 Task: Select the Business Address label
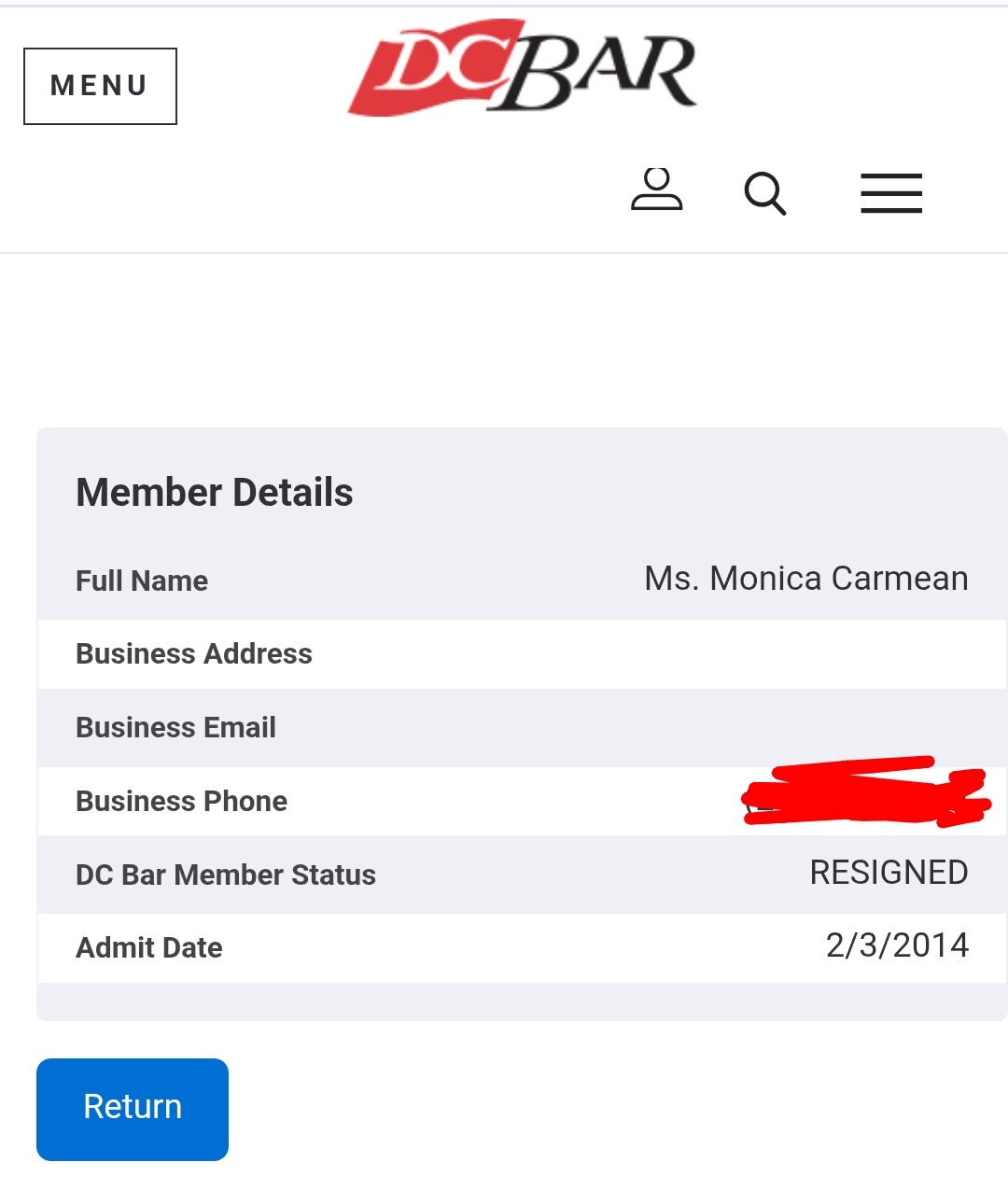click(194, 653)
